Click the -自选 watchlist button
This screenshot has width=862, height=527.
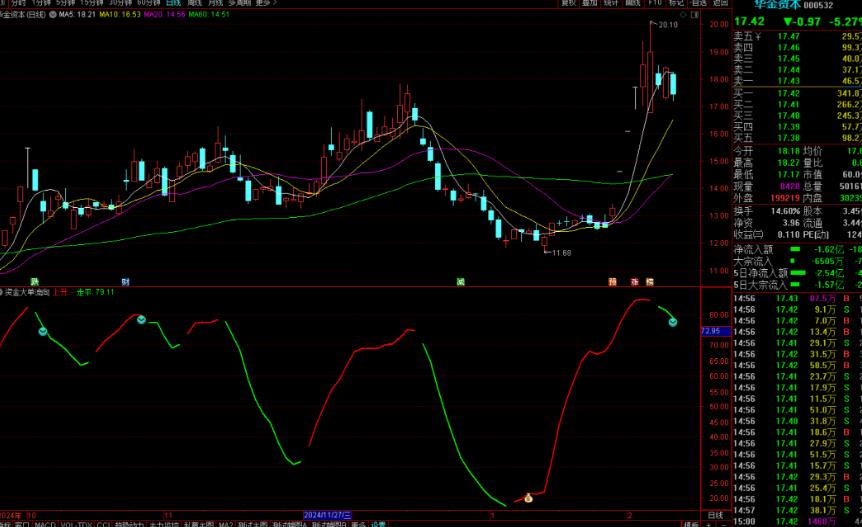coord(698,3)
